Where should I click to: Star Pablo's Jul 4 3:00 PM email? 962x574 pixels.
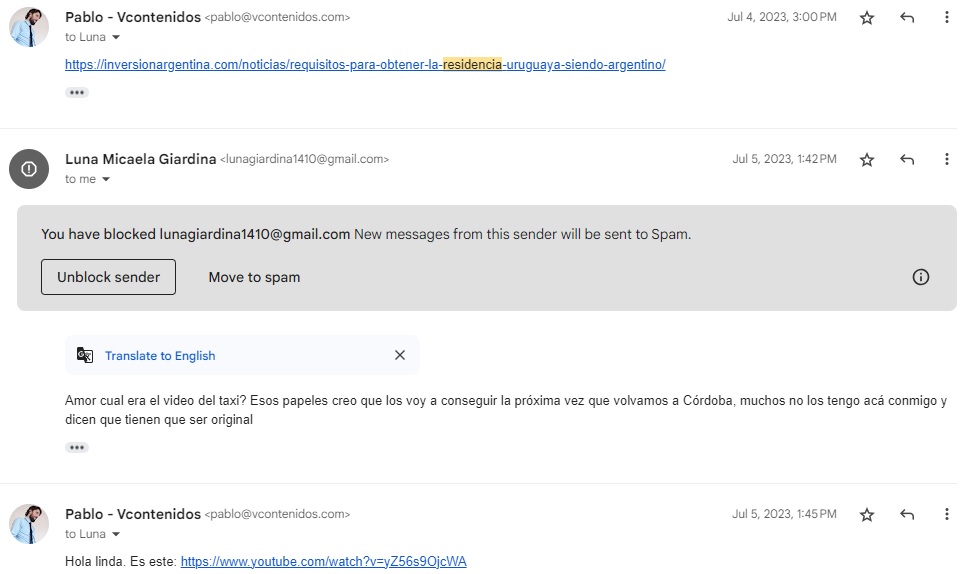click(x=866, y=18)
